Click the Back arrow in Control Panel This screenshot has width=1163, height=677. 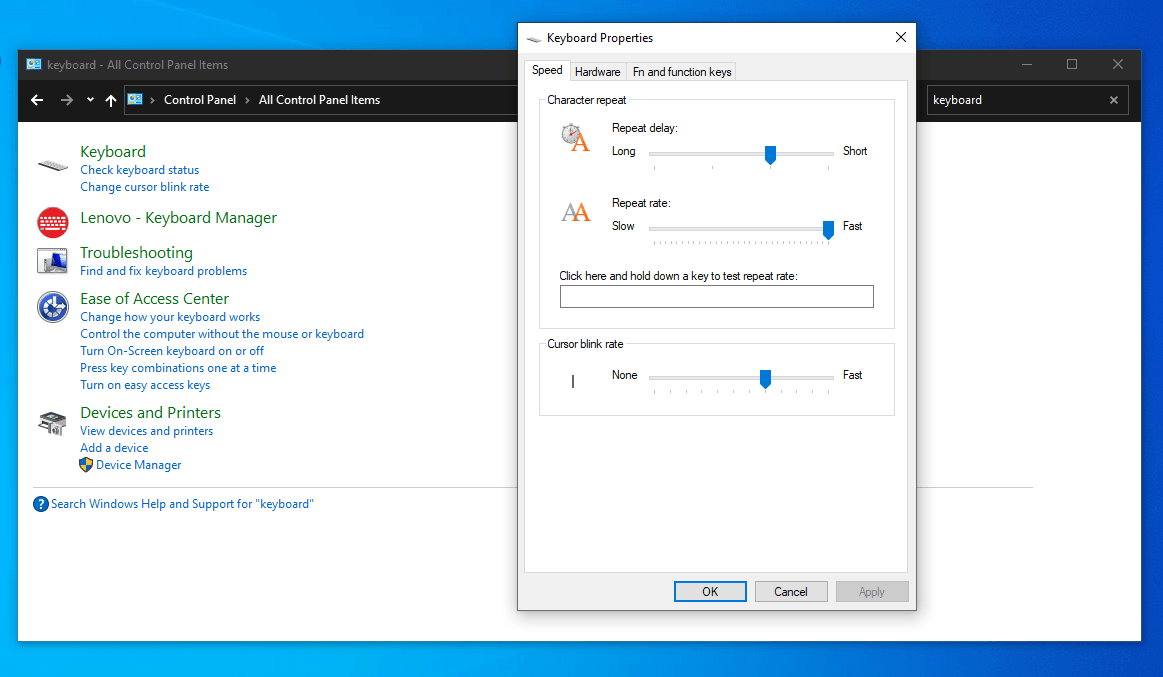(37, 100)
